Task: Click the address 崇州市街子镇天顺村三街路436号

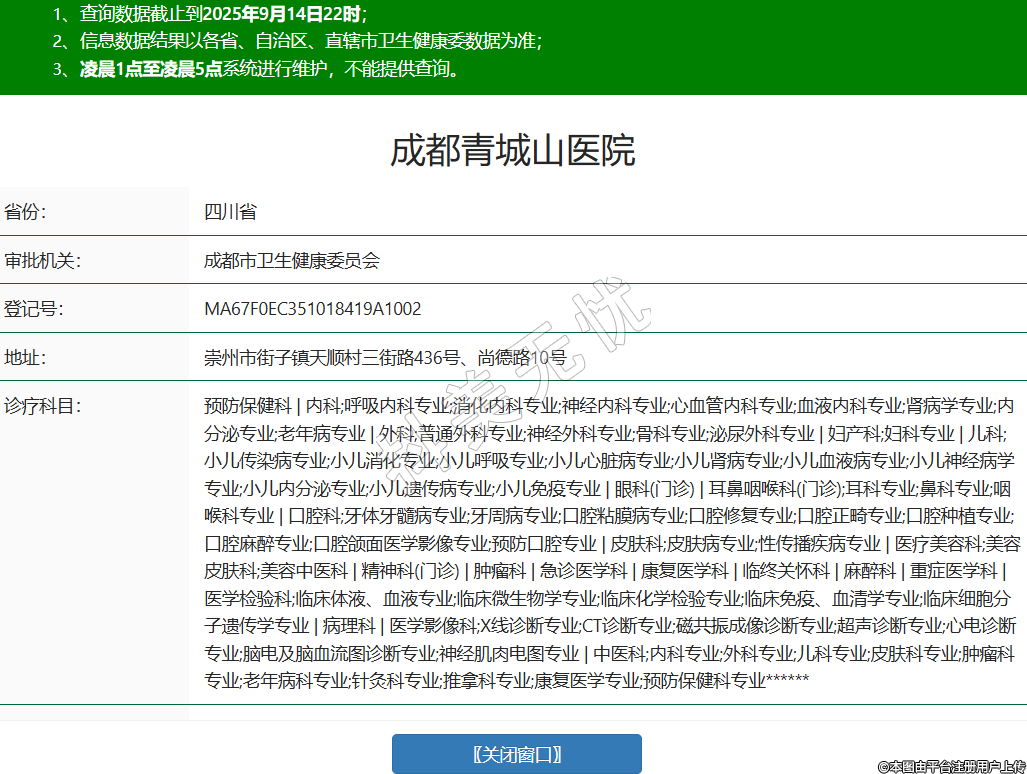Action: tap(332, 358)
